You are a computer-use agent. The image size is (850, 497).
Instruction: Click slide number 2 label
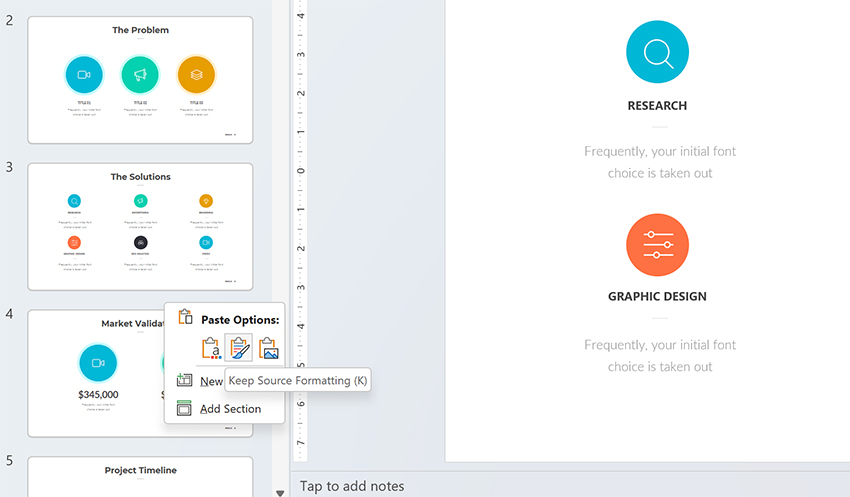(9, 21)
